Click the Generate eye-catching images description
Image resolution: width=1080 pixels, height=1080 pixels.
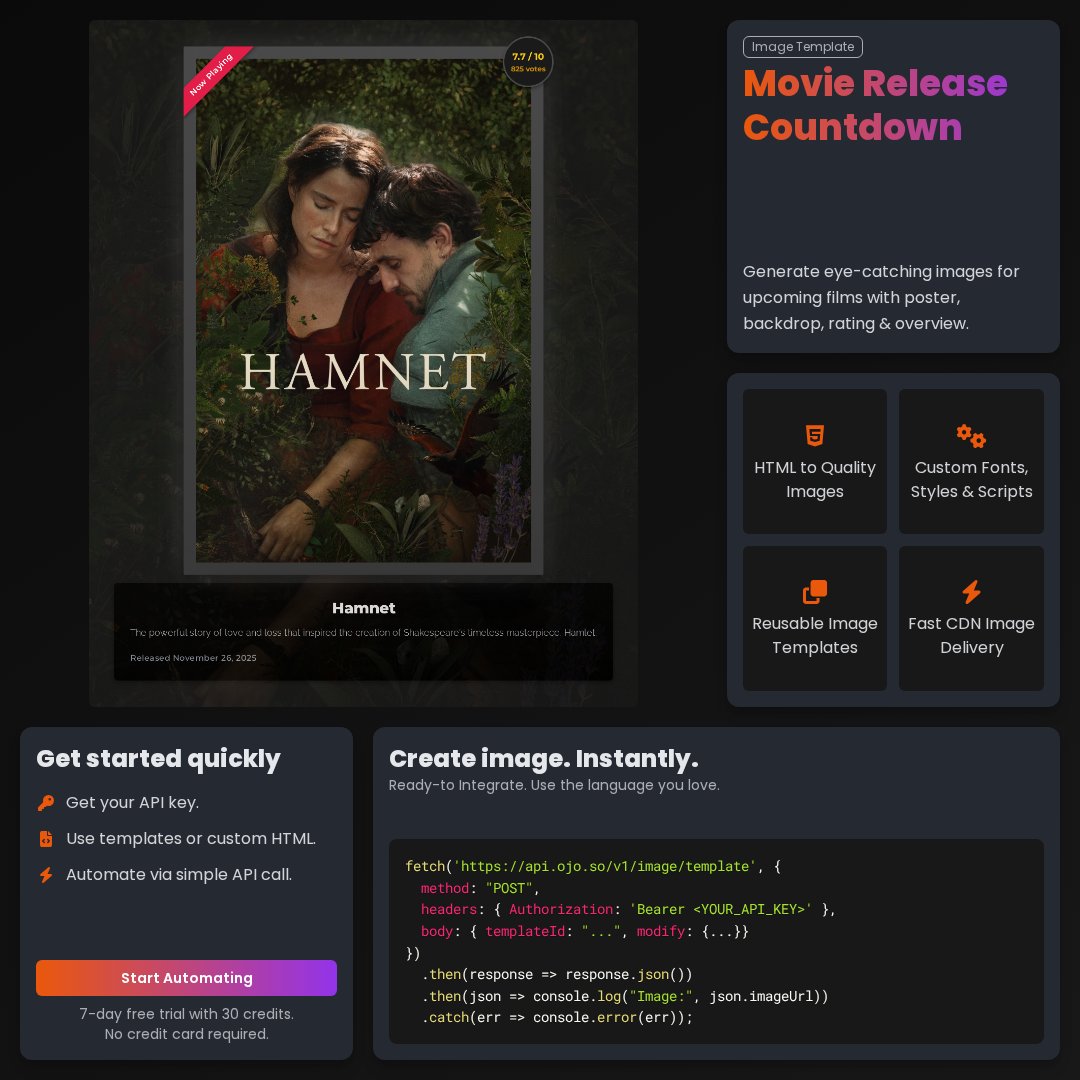tap(880, 298)
